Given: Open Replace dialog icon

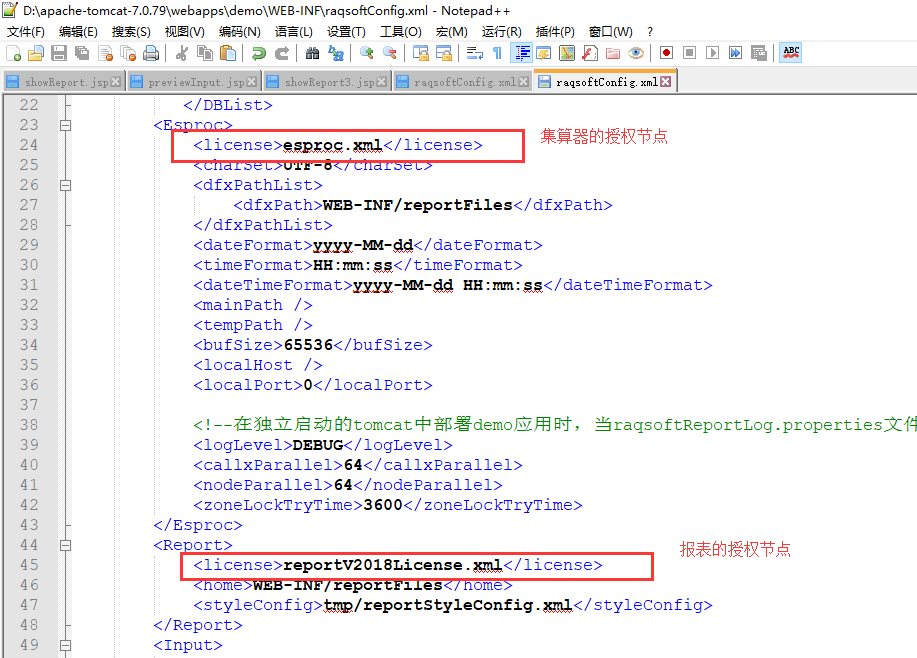Looking at the screenshot, I should [336, 53].
